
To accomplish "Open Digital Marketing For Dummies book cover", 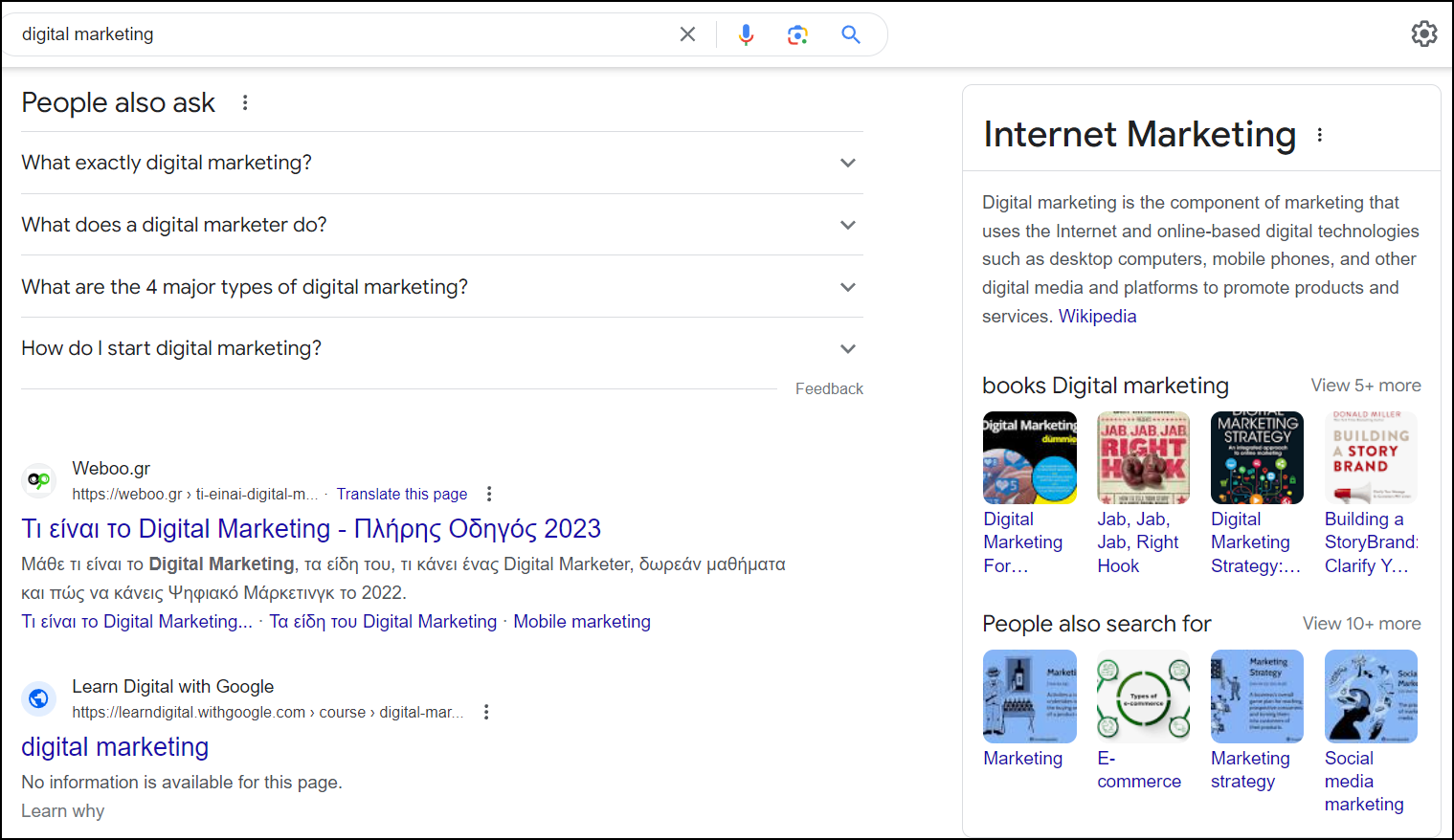I will [1030, 457].
